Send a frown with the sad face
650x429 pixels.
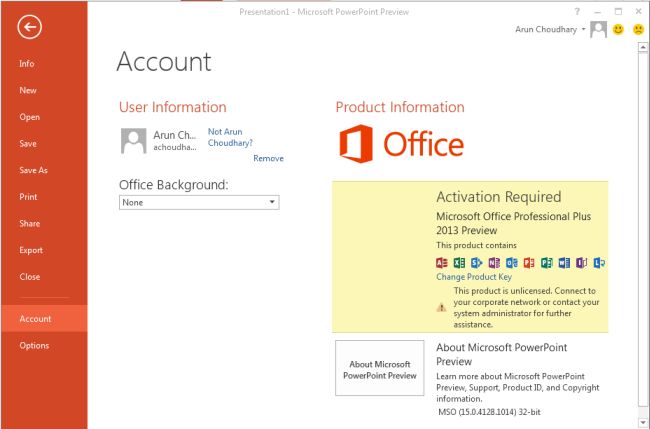coord(638,29)
